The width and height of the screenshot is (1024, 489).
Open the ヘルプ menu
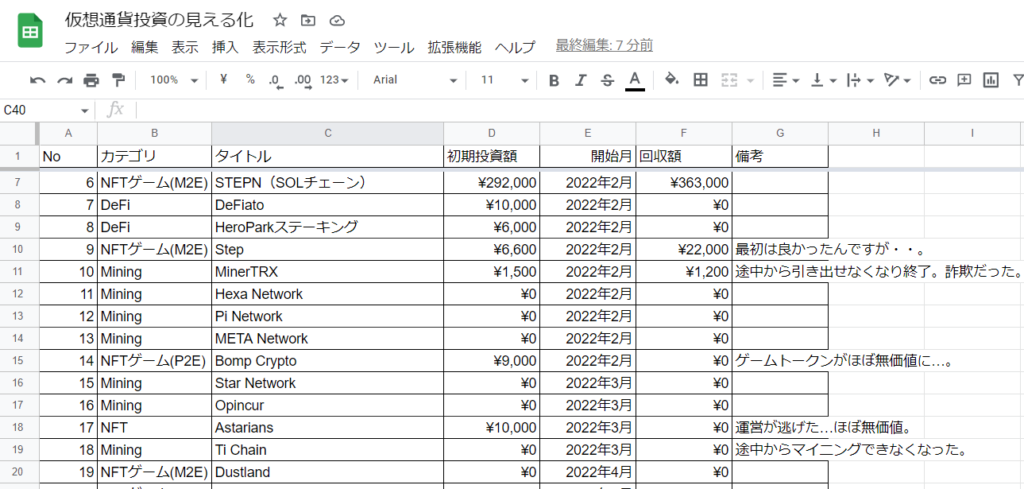point(515,48)
